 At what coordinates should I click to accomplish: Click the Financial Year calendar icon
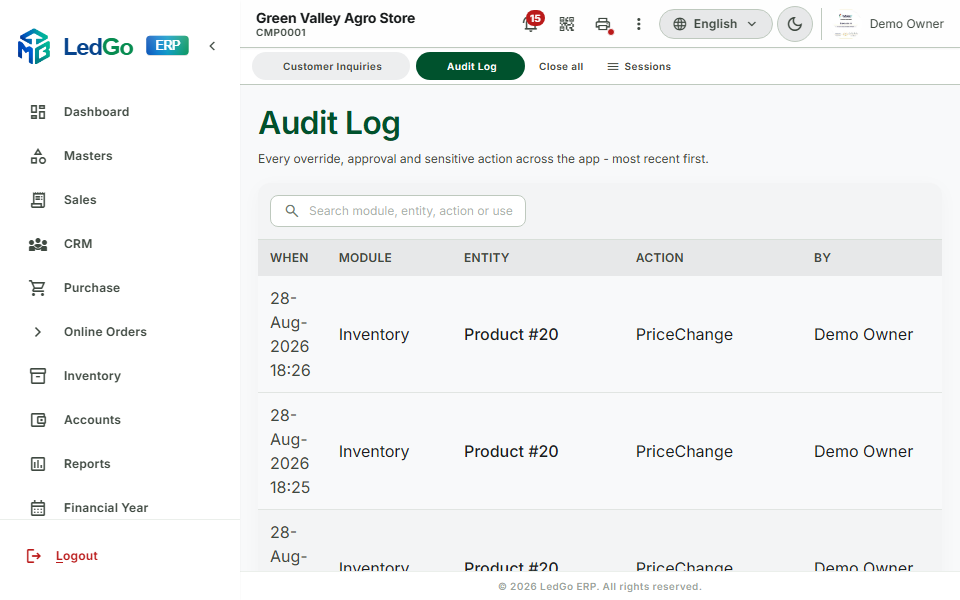[x=38, y=508]
